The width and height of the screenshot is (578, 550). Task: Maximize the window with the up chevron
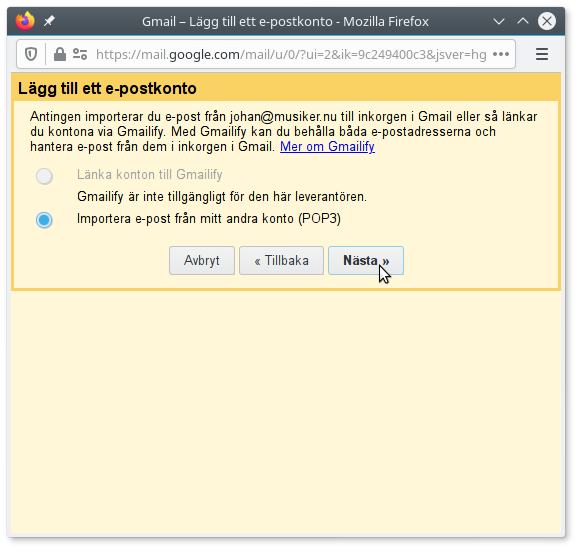(x=523, y=21)
